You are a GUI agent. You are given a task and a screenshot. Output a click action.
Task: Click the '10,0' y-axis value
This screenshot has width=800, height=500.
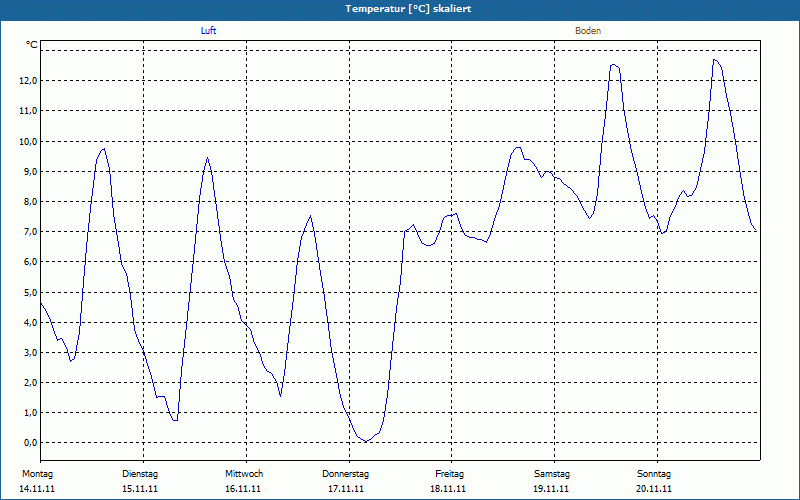(29, 141)
